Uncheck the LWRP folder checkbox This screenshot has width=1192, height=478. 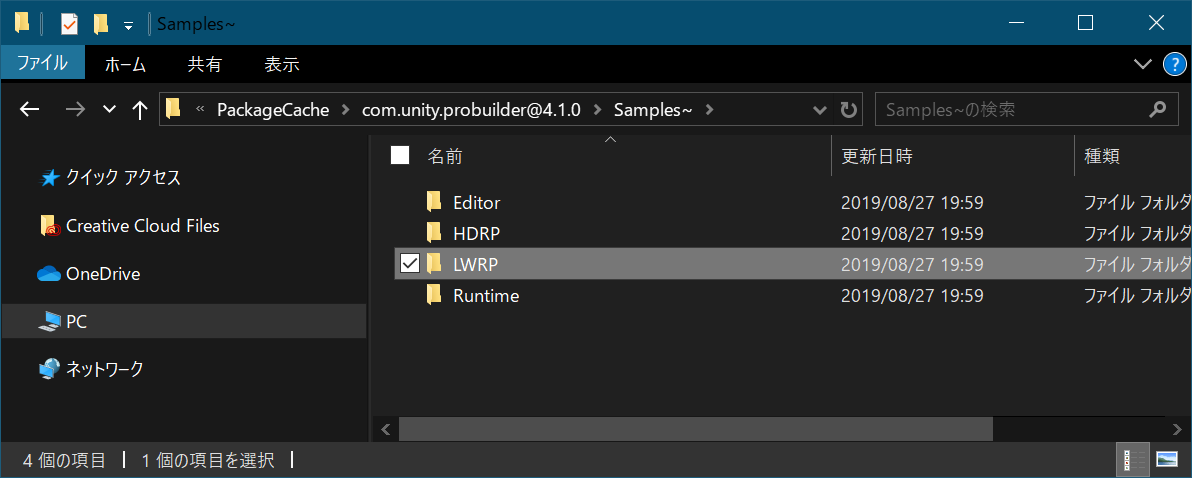(409, 264)
